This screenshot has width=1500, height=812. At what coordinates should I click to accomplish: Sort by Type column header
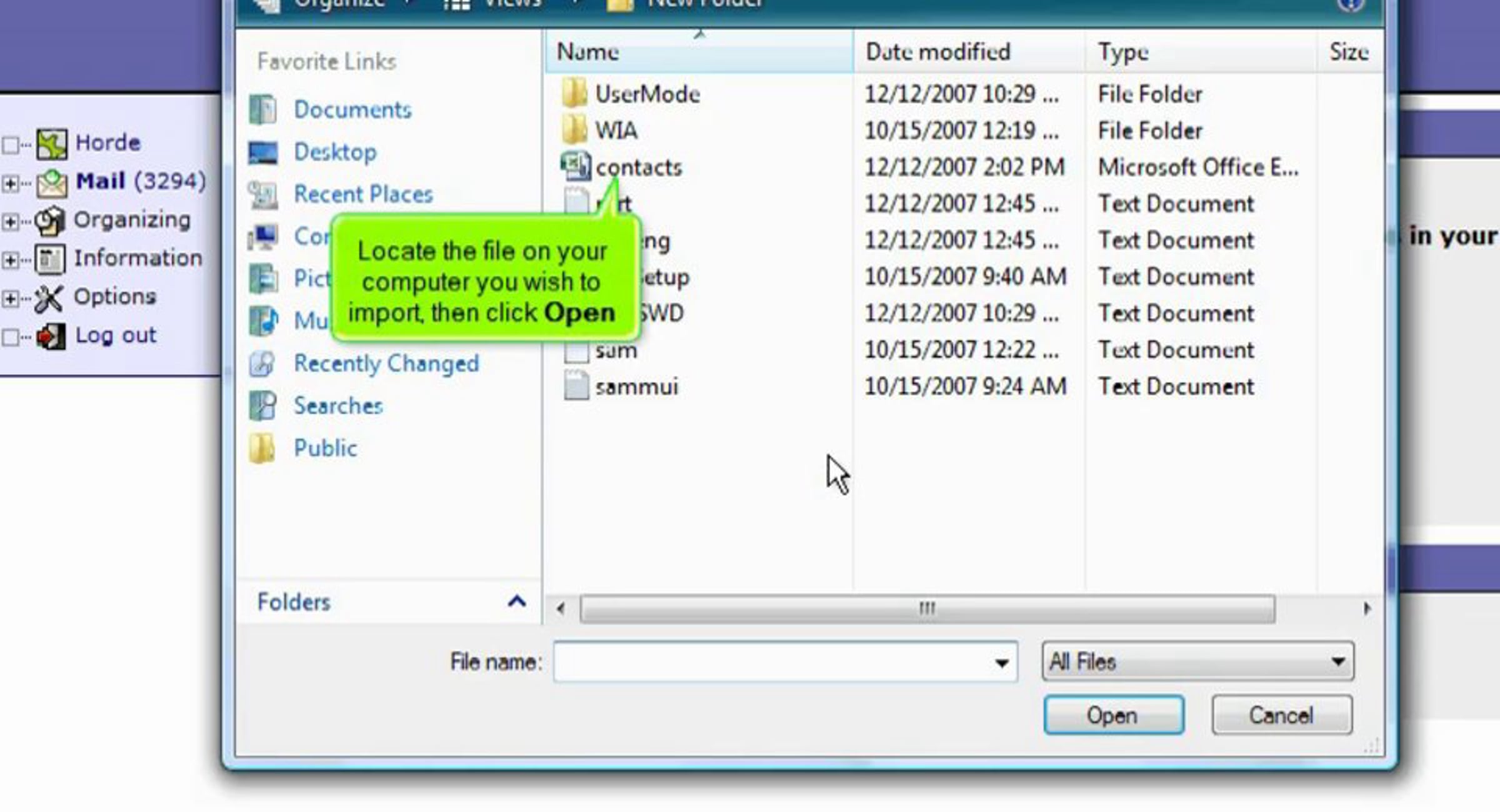pos(1123,52)
